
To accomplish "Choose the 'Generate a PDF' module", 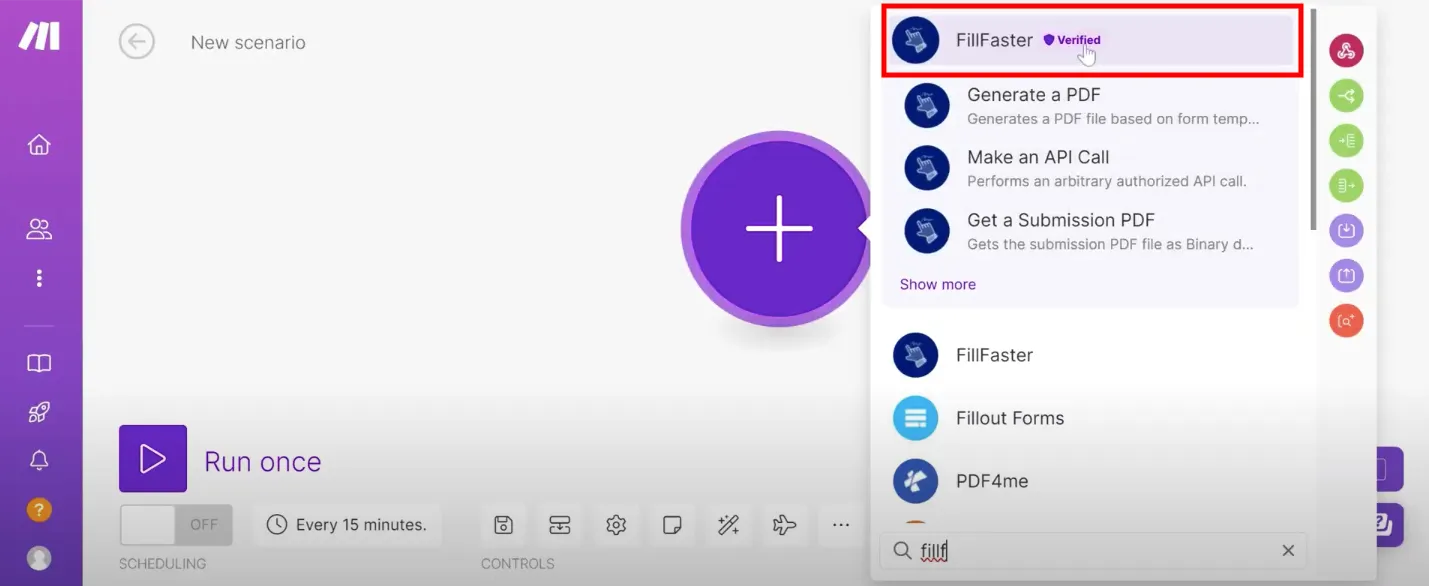I will pos(1090,106).
